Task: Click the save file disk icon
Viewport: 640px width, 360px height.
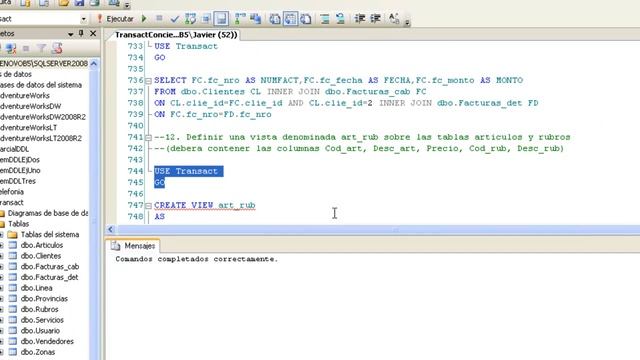Action: (79, 3)
